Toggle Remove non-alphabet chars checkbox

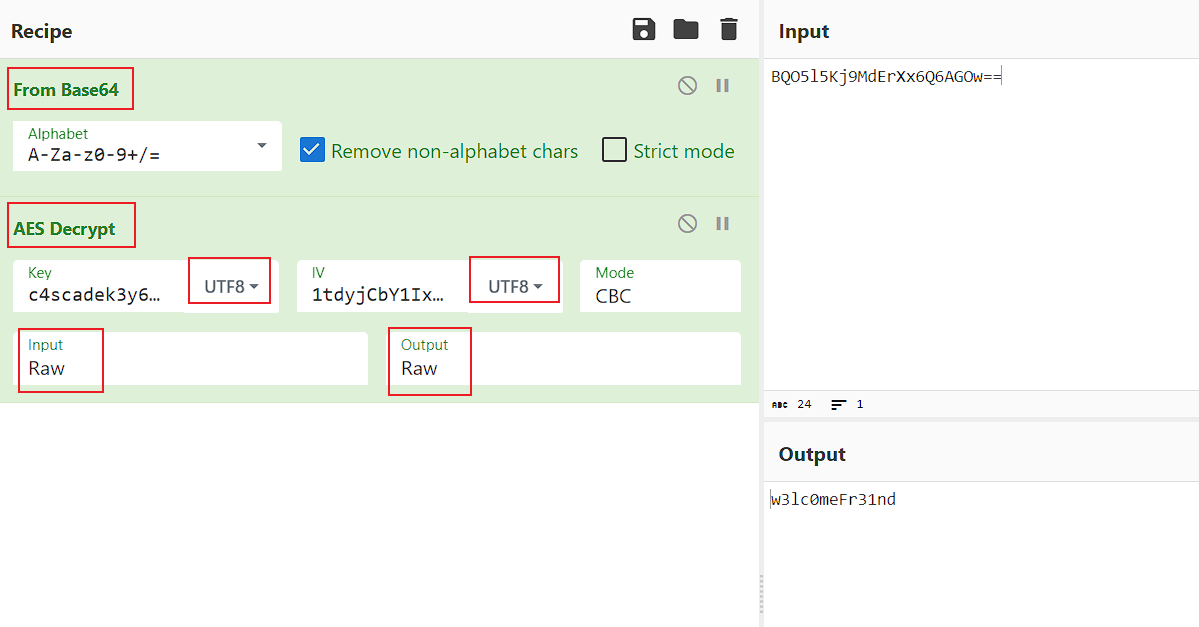click(x=313, y=151)
